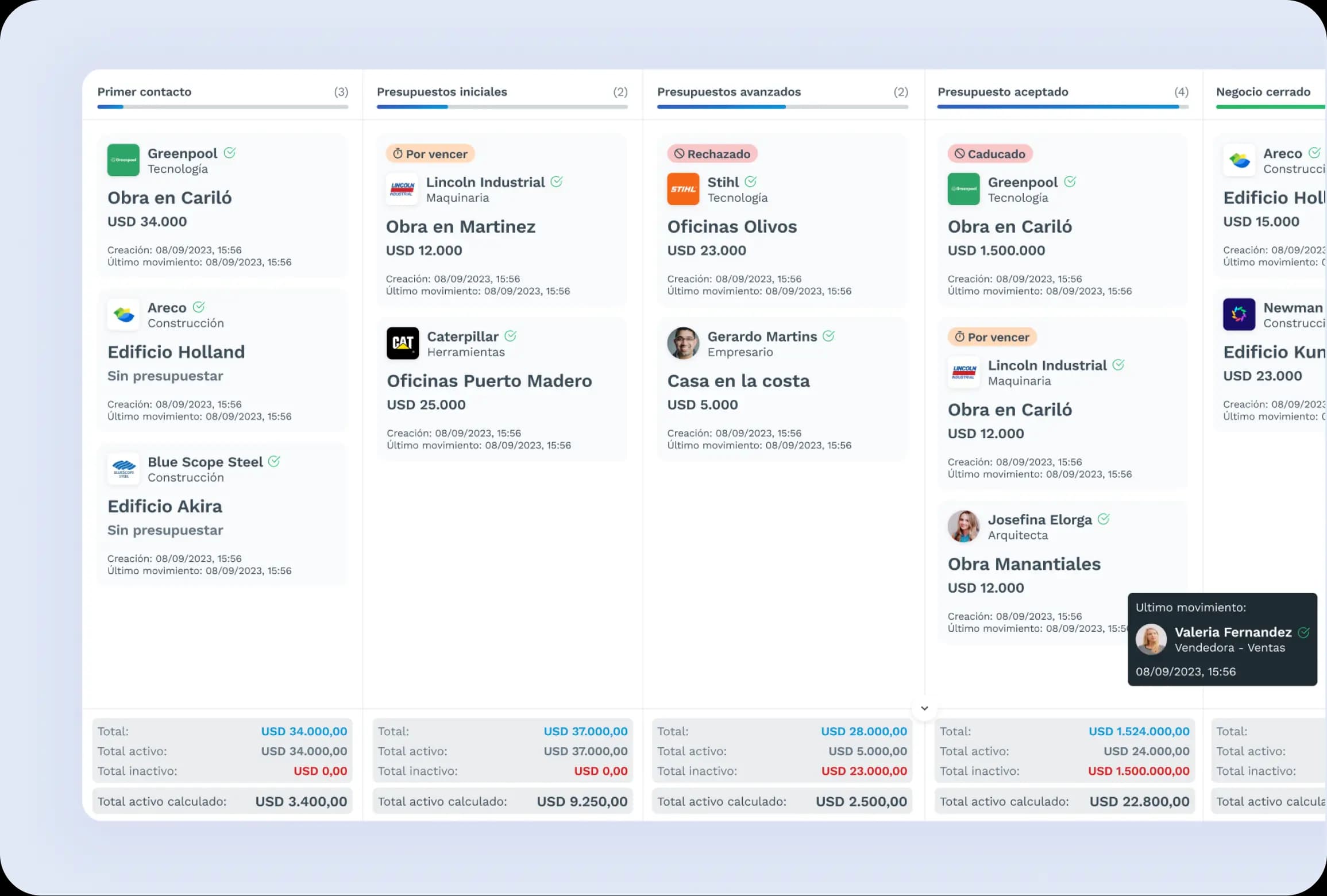The image size is (1327, 896).
Task: Click Por vencer badge on Obra en Martinez
Action: (x=430, y=154)
